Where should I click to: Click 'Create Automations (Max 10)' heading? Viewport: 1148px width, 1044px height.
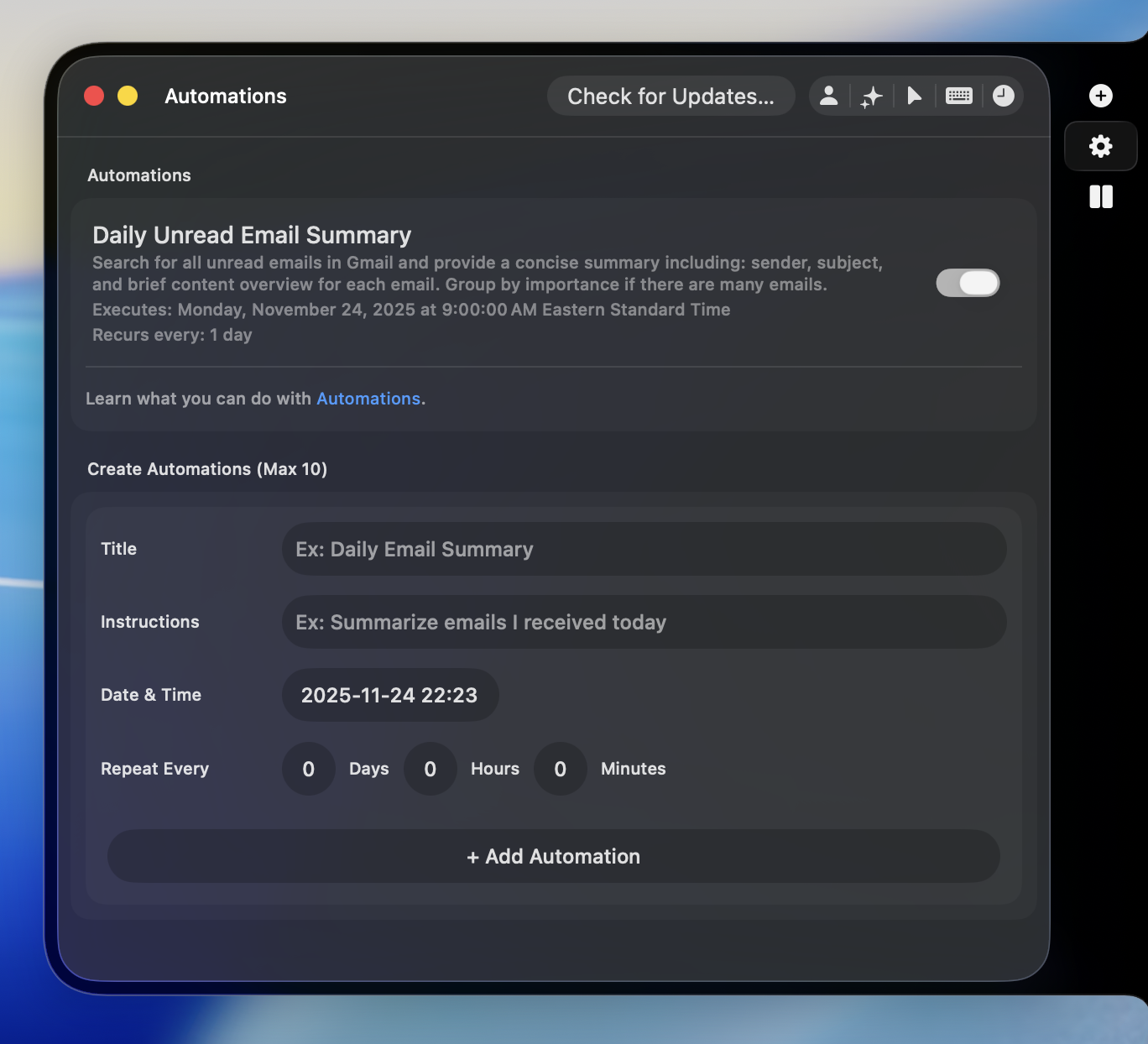207,469
